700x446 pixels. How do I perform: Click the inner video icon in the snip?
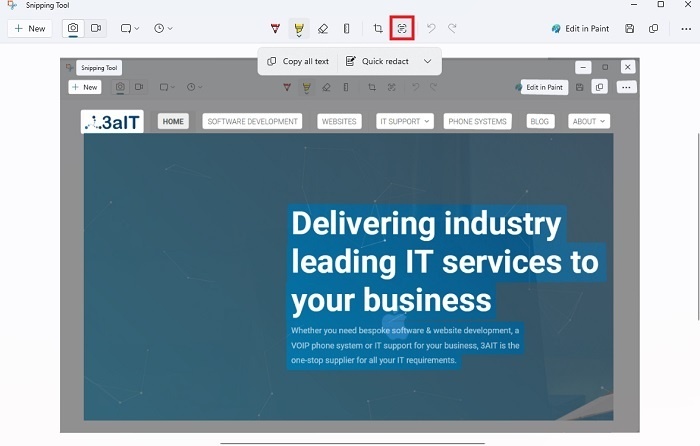coord(139,88)
